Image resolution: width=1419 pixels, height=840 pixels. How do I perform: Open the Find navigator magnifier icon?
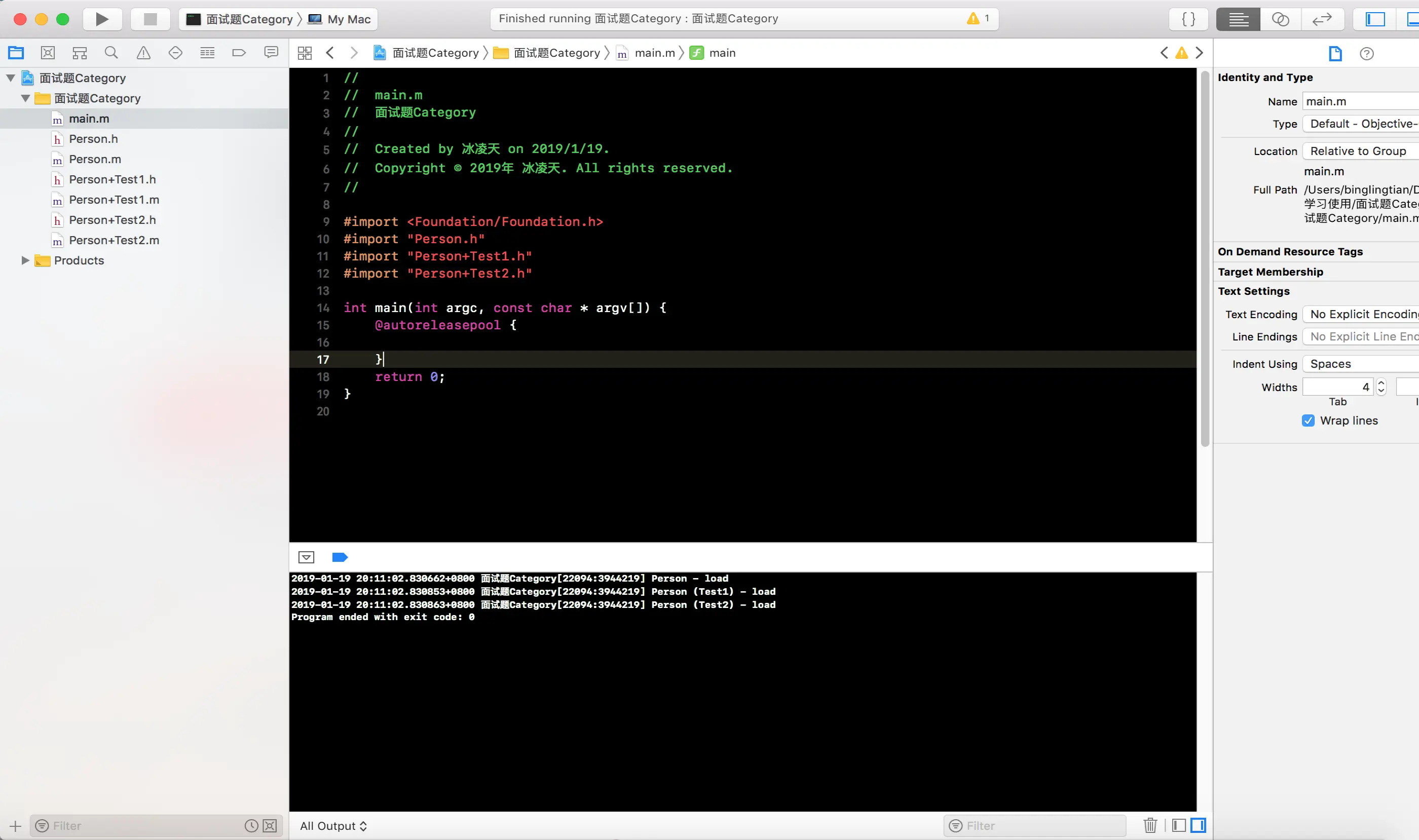pyautogui.click(x=111, y=53)
